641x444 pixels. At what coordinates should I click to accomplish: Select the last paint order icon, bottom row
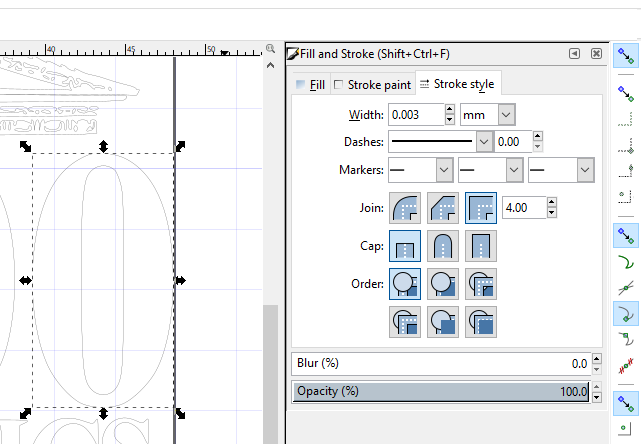pos(480,322)
